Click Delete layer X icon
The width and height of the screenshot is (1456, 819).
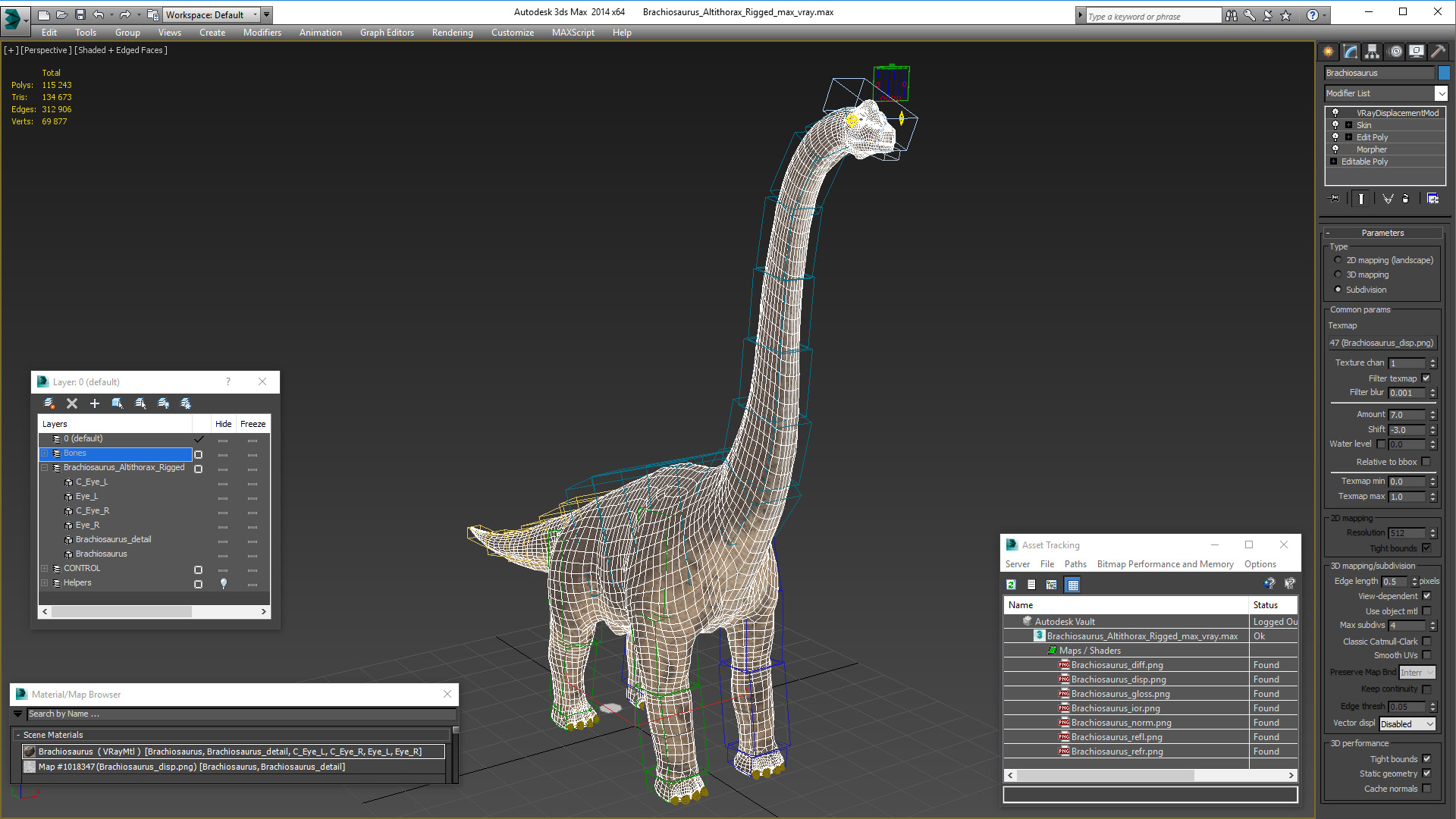[x=72, y=403]
